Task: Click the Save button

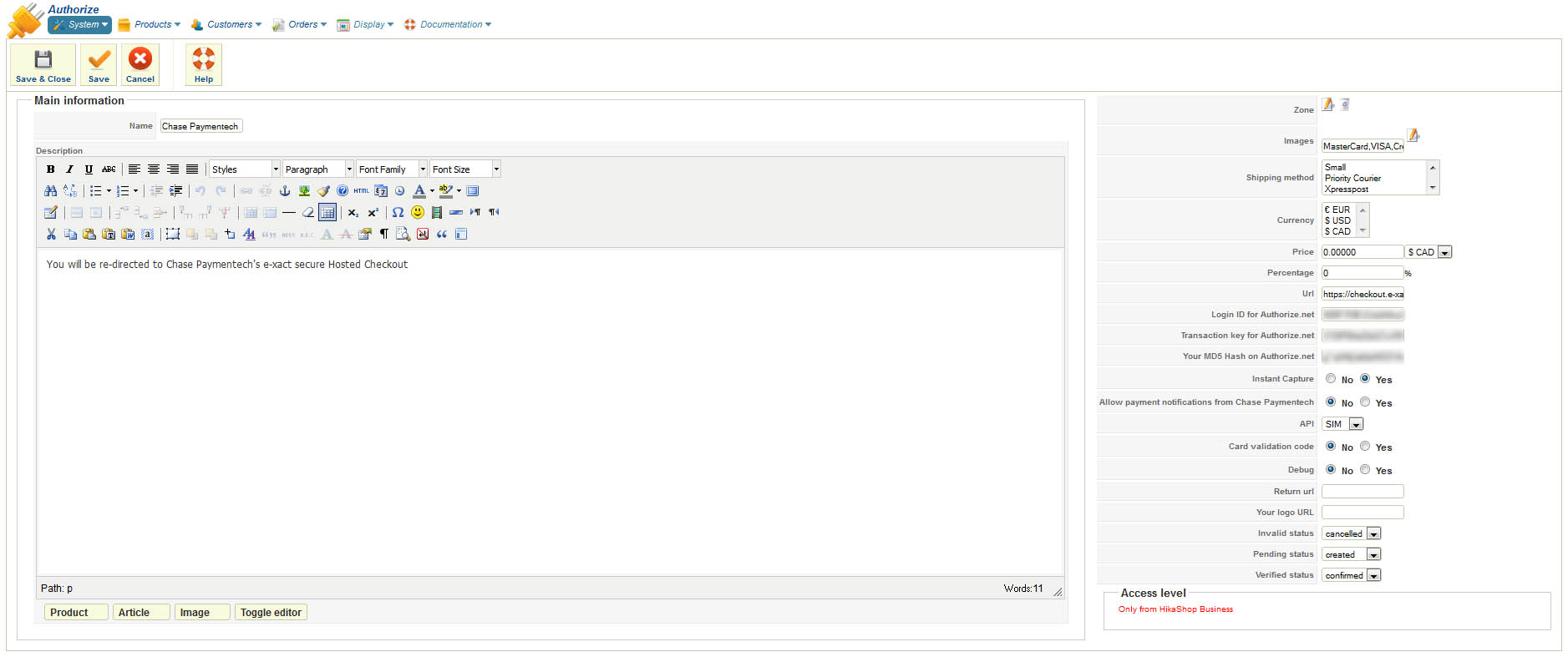Action: tap(99, 65)
